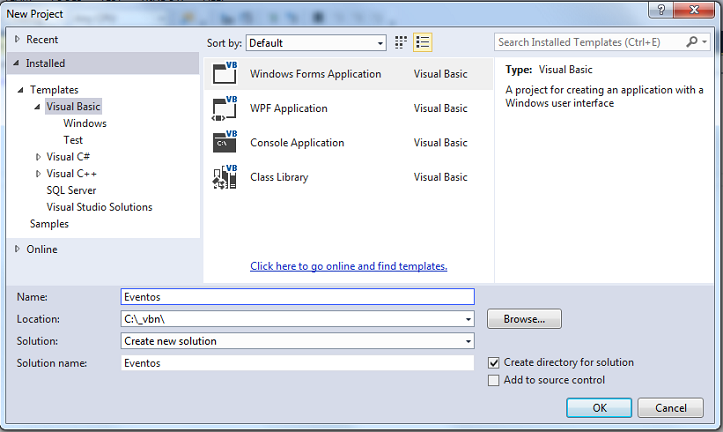723x432 pixels.
Task: Select the Test tree item
Action: [x=73, y=140]
